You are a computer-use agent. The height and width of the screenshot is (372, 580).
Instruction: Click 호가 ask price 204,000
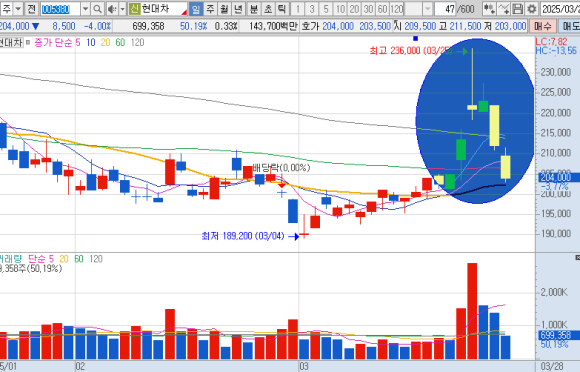pyautogui.click(x=338, y=26)
